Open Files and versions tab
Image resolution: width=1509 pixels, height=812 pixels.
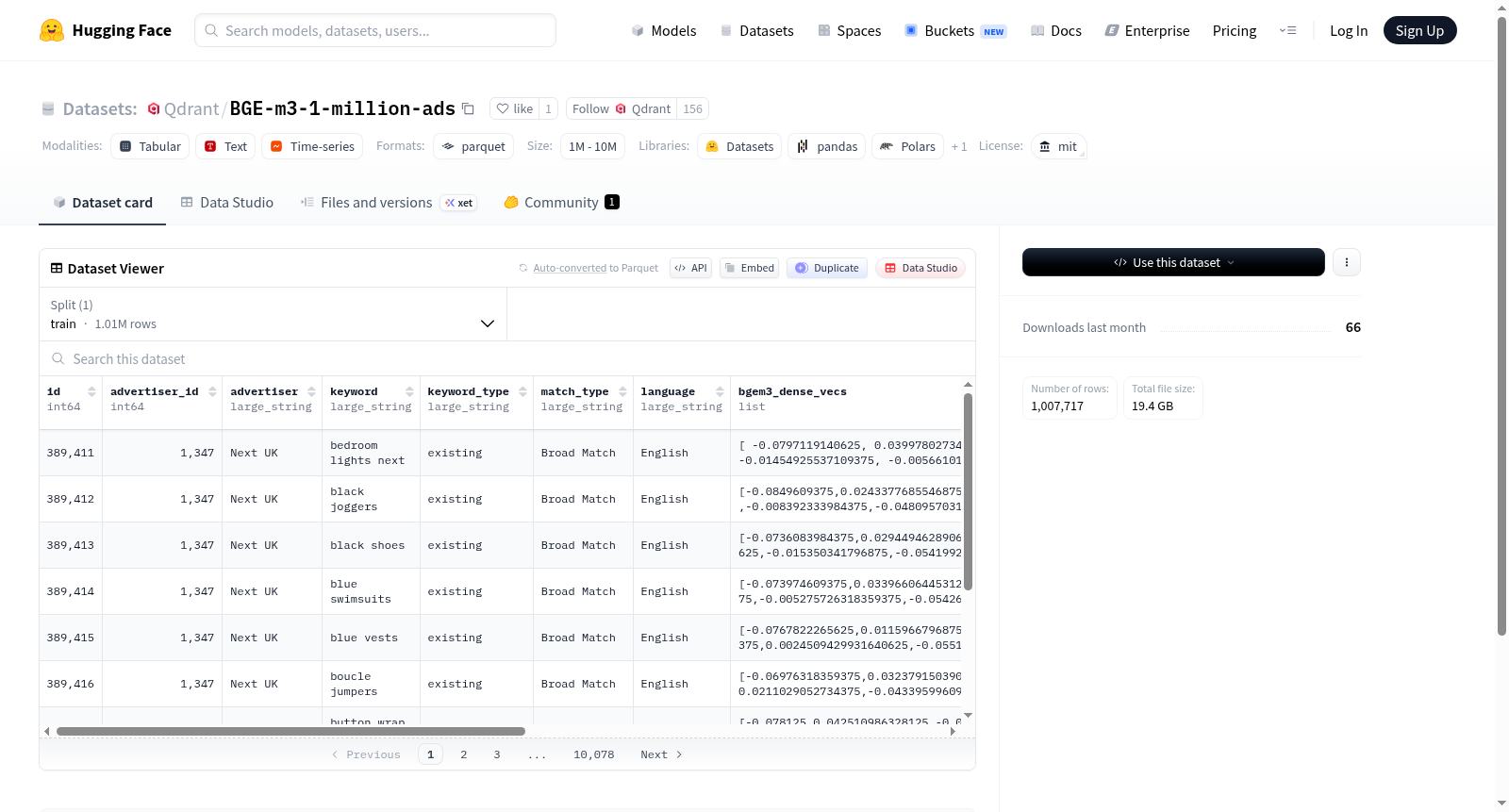tap(389, 202)
